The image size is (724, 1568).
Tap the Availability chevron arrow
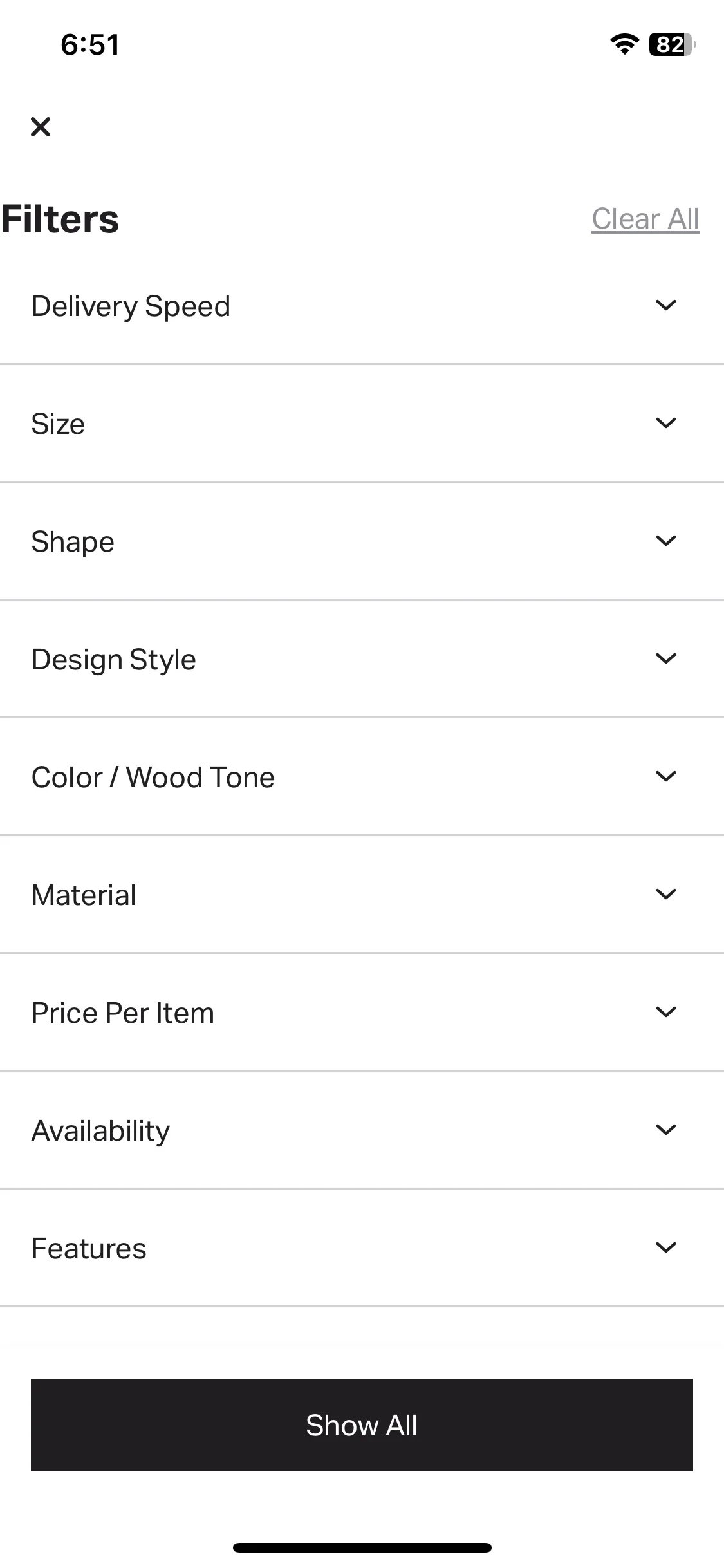point(665,1130)
